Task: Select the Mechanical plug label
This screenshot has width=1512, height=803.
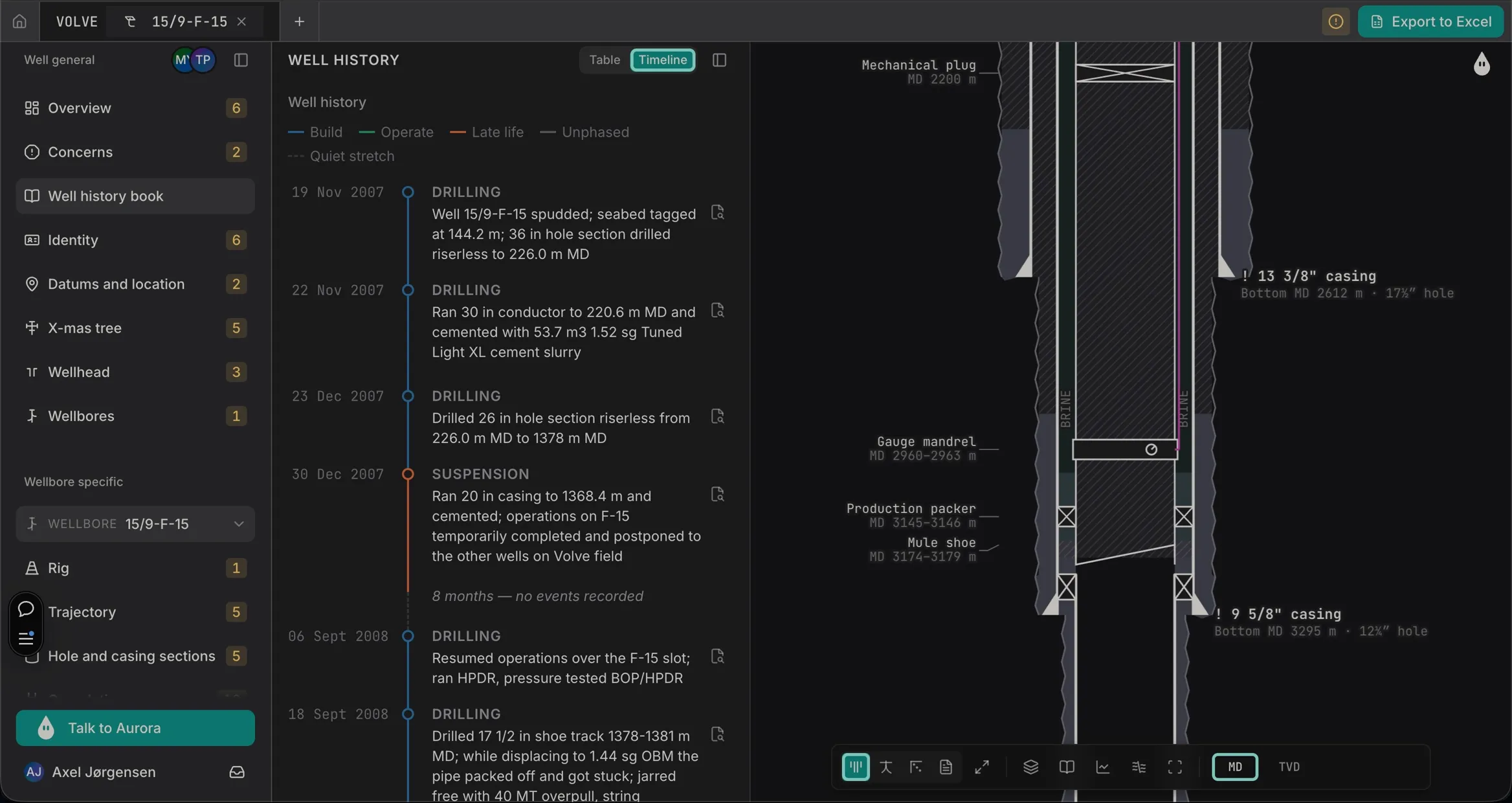Action: (x=918, y=65)
